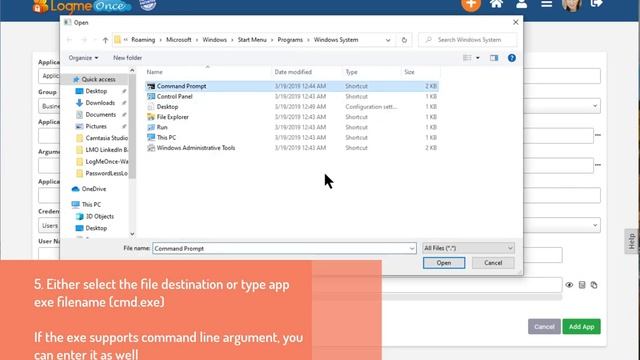Click the LogMeOnce logo
The image size is (640, 360).
point(82,6)
